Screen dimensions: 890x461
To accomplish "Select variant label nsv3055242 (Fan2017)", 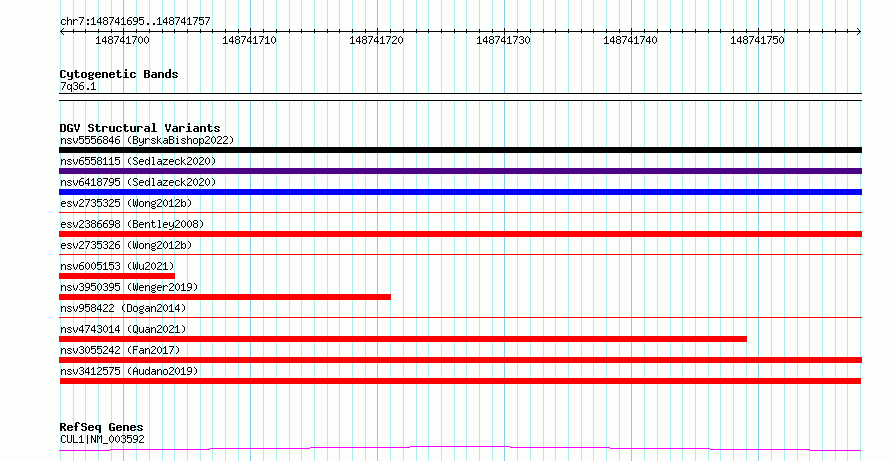I will [x=120, y=350].
